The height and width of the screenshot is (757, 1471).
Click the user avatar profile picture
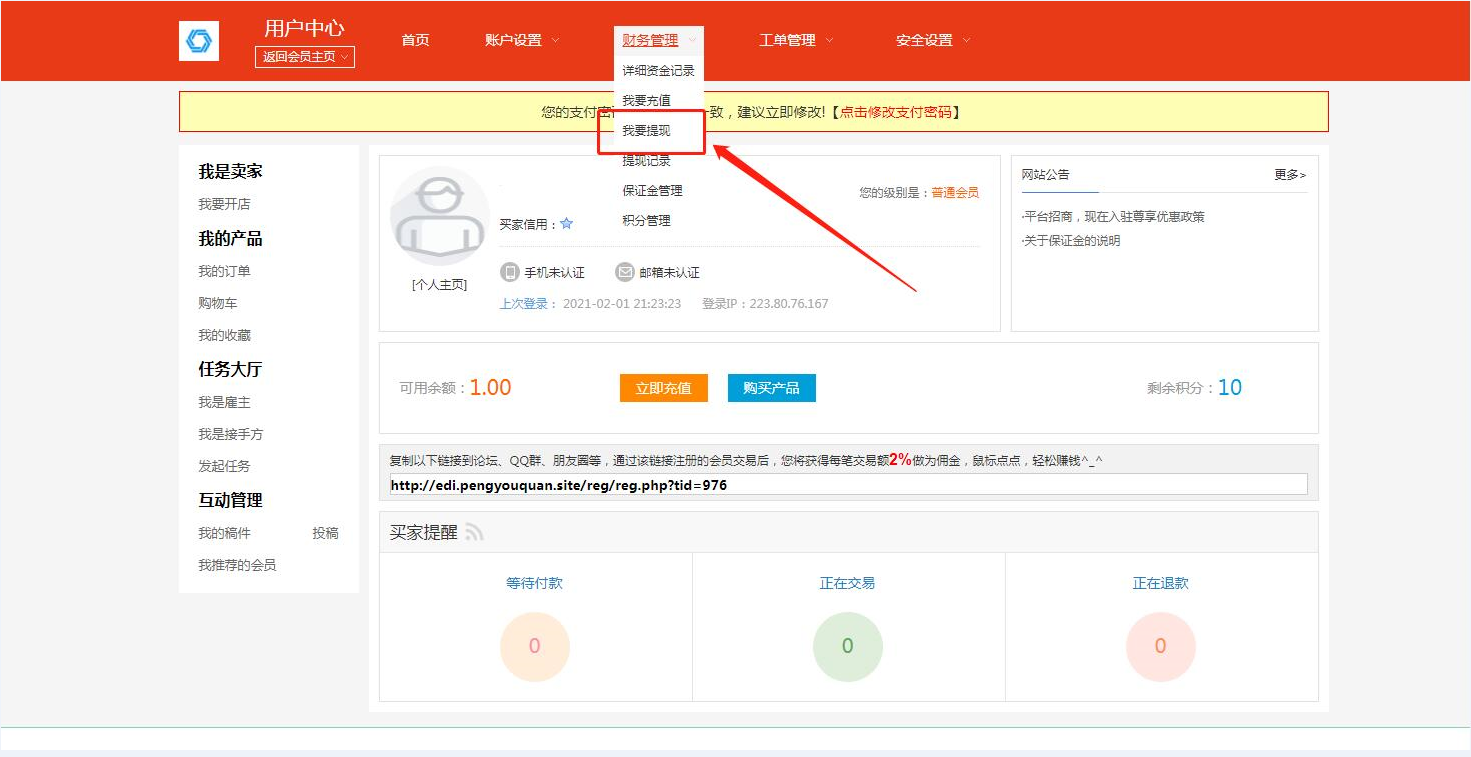tap(439, 218)
